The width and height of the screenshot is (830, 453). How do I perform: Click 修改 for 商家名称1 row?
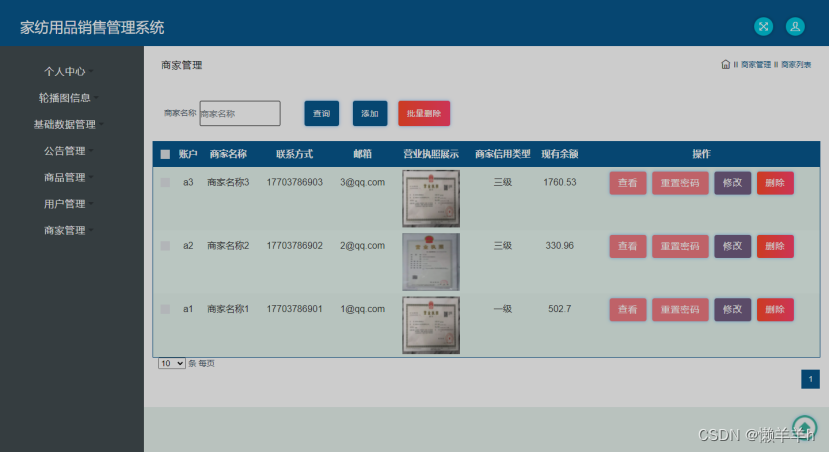pos(733,310)
